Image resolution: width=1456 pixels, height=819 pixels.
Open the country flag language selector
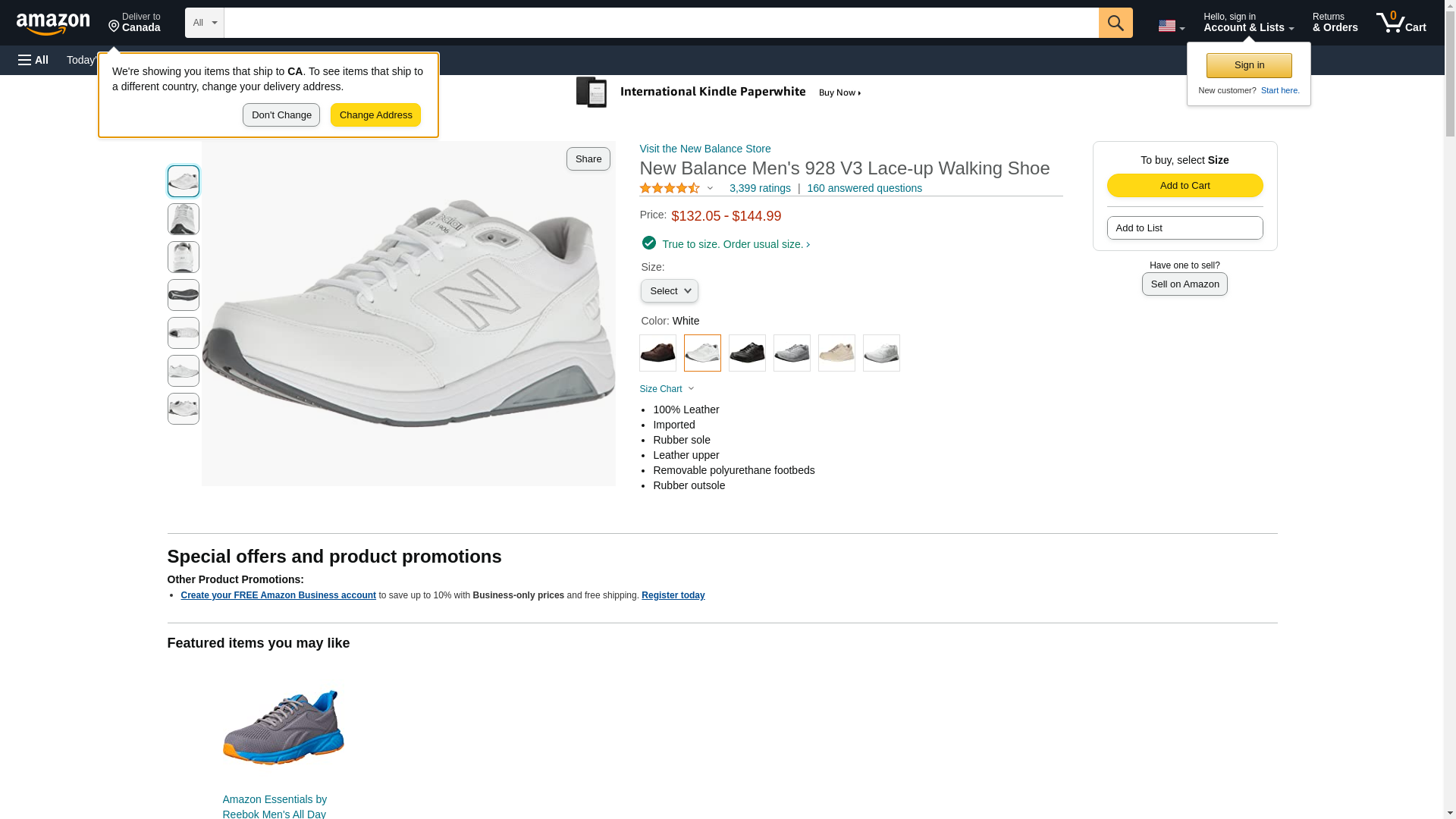[x=1171, y=26]
